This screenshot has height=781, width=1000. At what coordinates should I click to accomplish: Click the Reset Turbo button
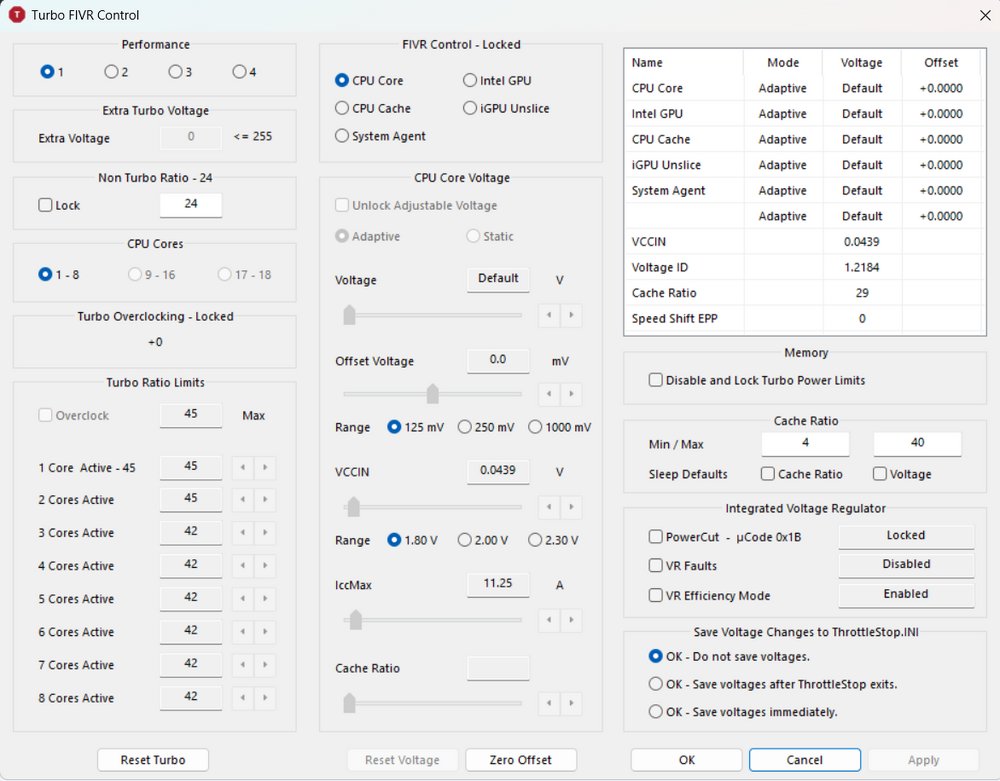[153, 760]
